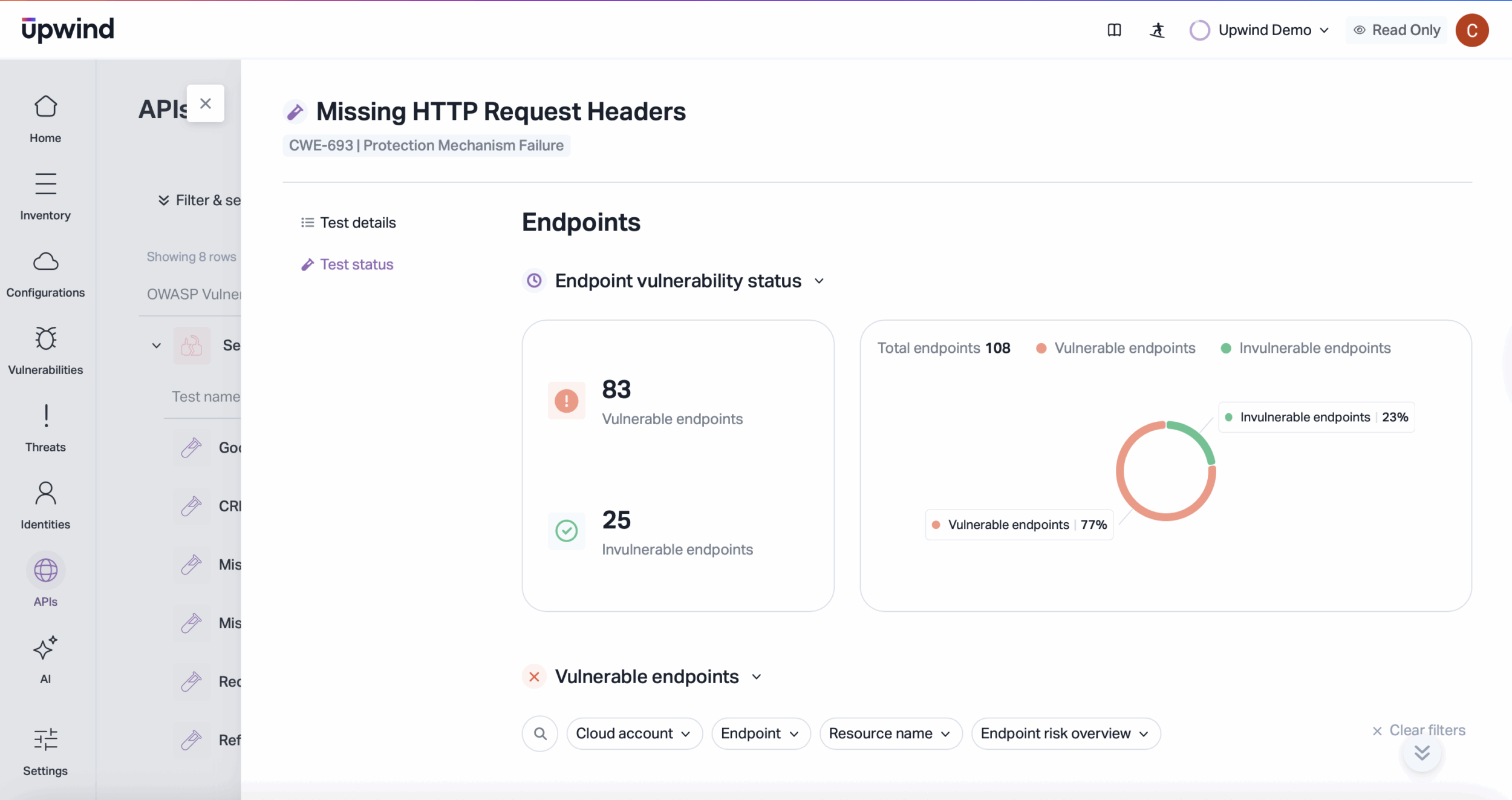1512x800 pixels.
Task: Click the search magnifier icon for endpoints
Action: [x=540, y=733]
